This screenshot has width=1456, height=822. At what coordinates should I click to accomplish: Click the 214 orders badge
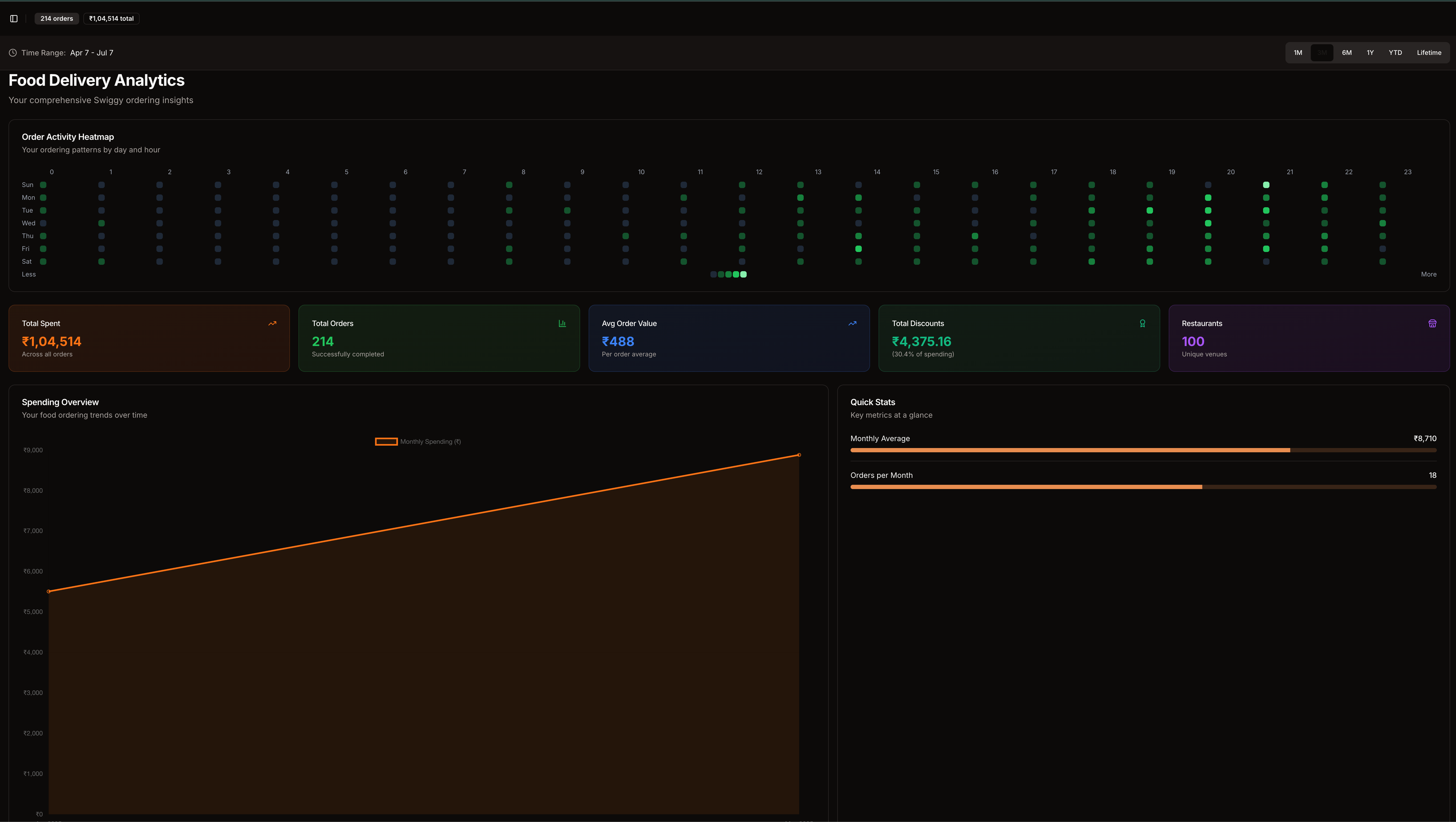(56, 19)
